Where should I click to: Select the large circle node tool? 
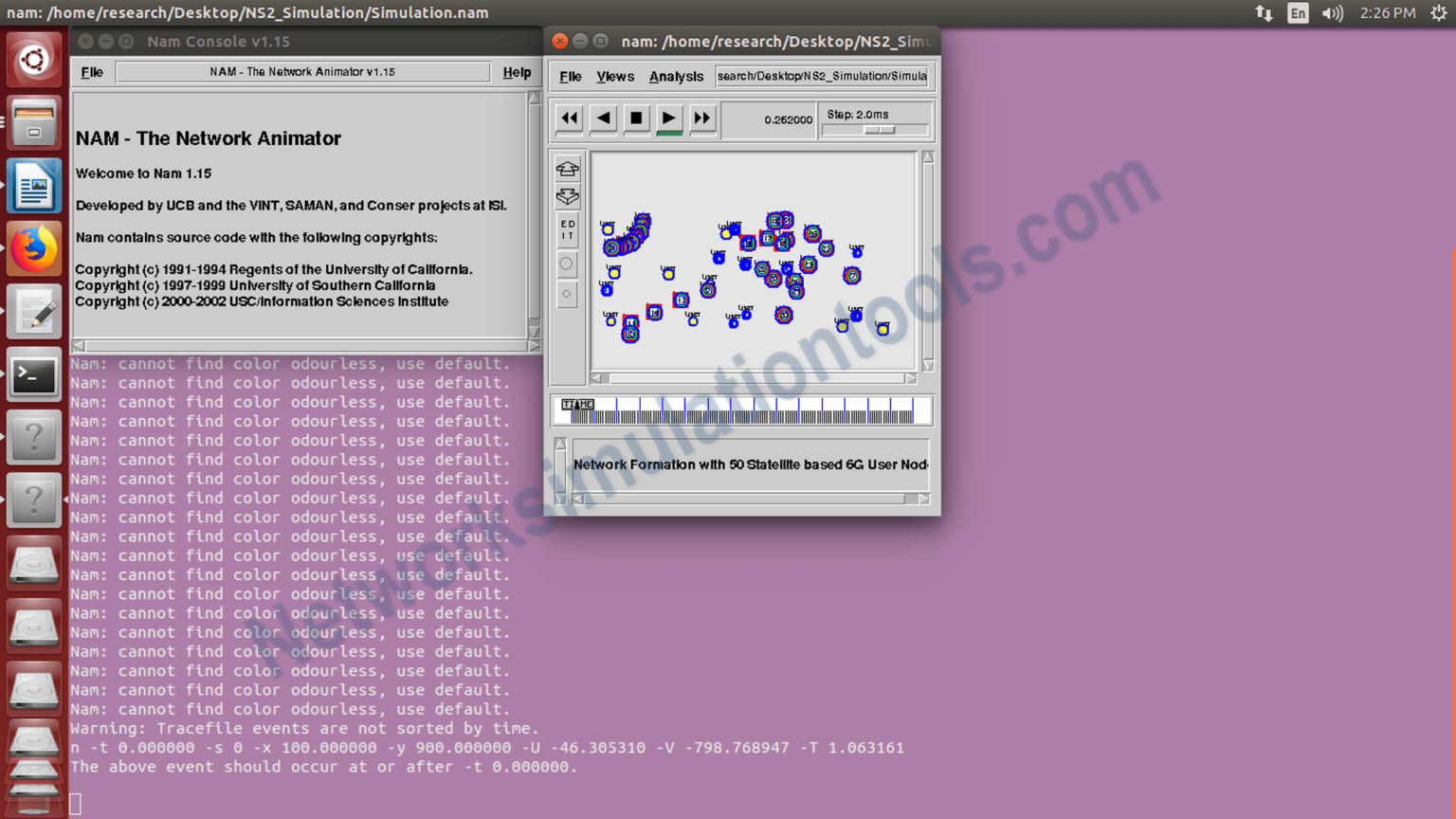coord(567,264)
